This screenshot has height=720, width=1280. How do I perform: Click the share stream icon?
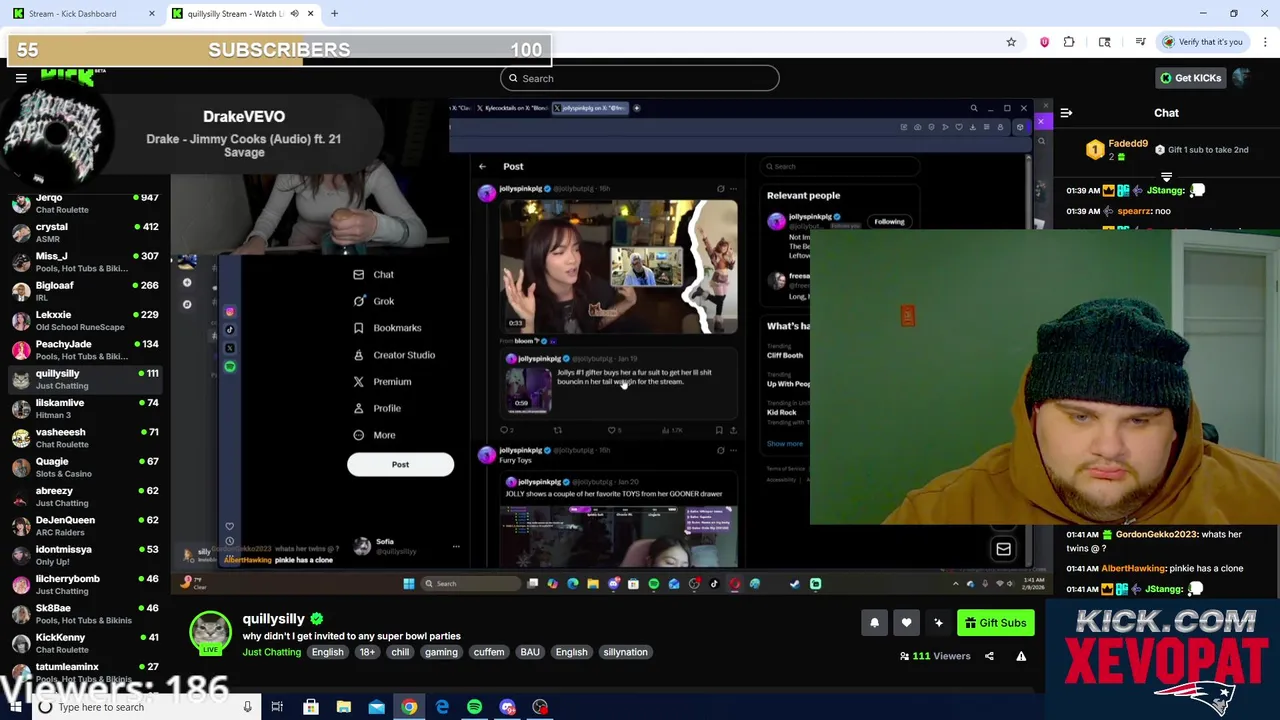pos(989,656)
